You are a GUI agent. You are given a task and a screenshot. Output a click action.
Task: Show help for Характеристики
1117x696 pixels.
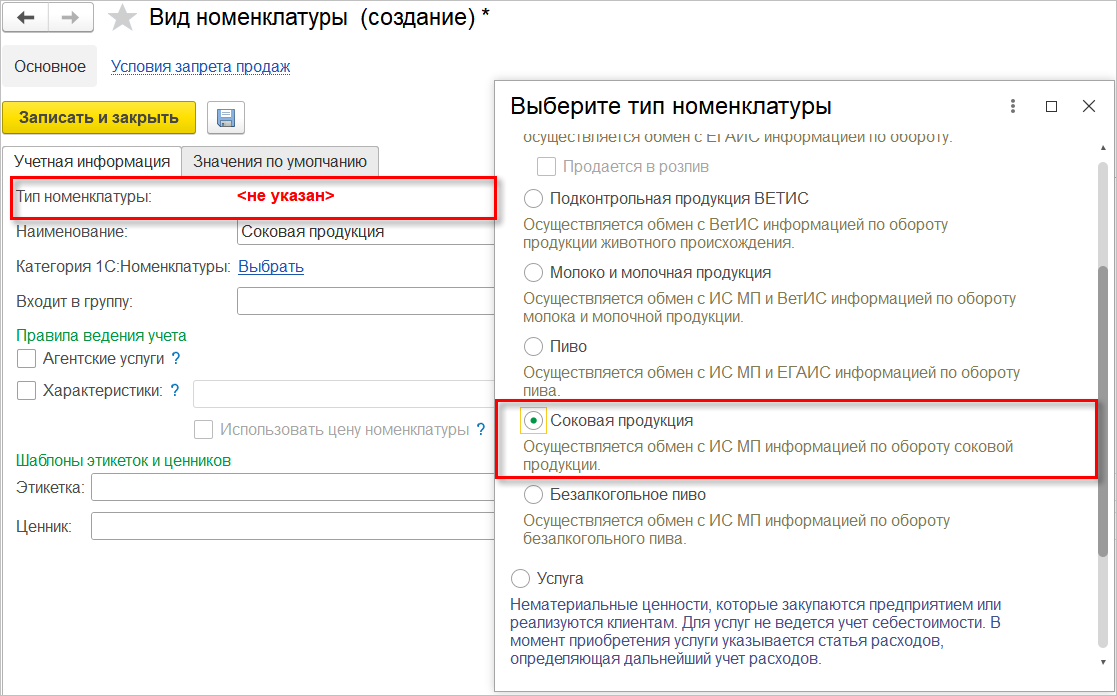pos(175,390)
